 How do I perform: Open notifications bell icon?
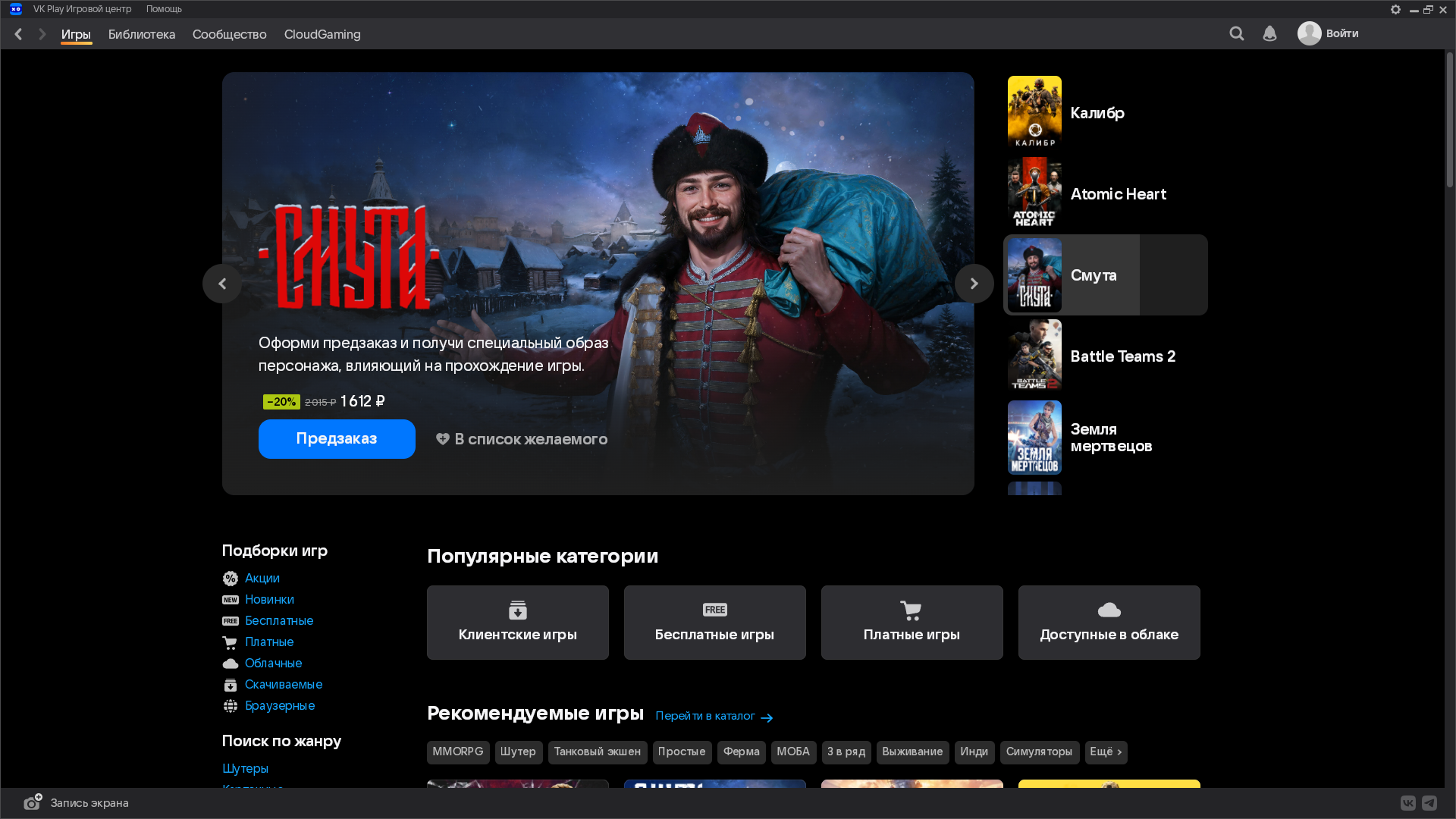click(x=1269, y=33)
